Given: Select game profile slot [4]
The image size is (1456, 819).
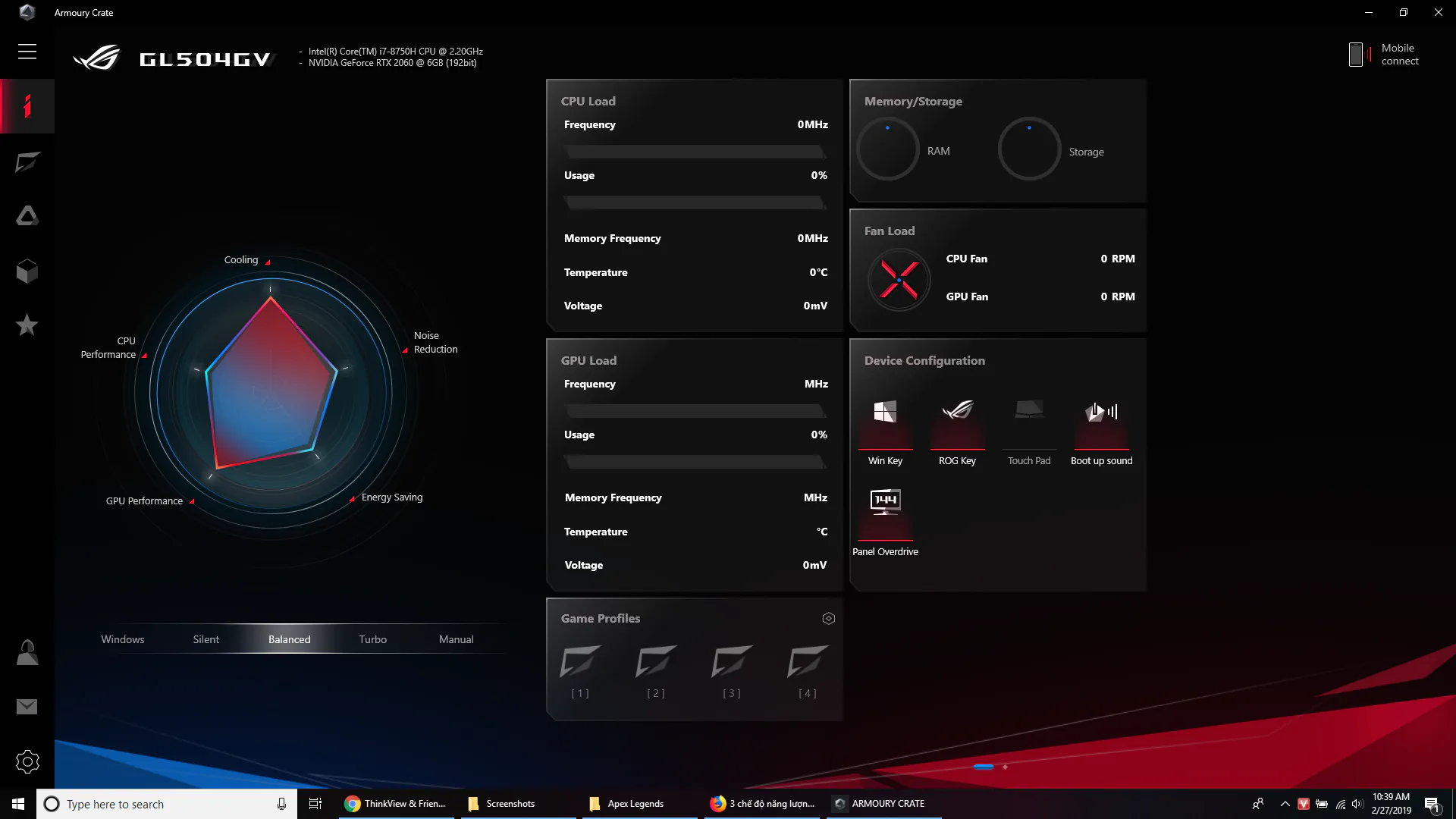Looking at the screenshot, I should pos(808,670).
